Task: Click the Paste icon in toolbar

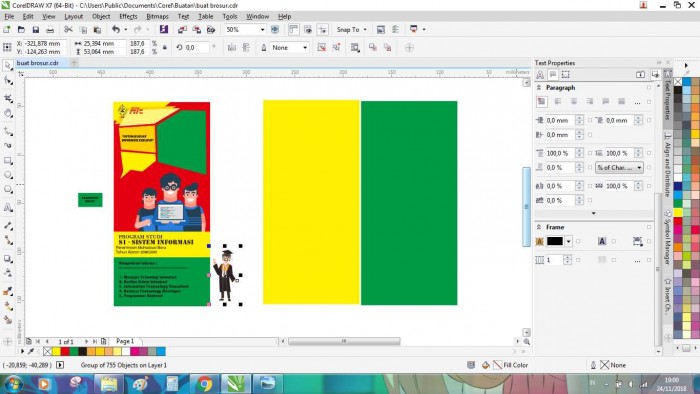Action: click(x=97, y=29)
